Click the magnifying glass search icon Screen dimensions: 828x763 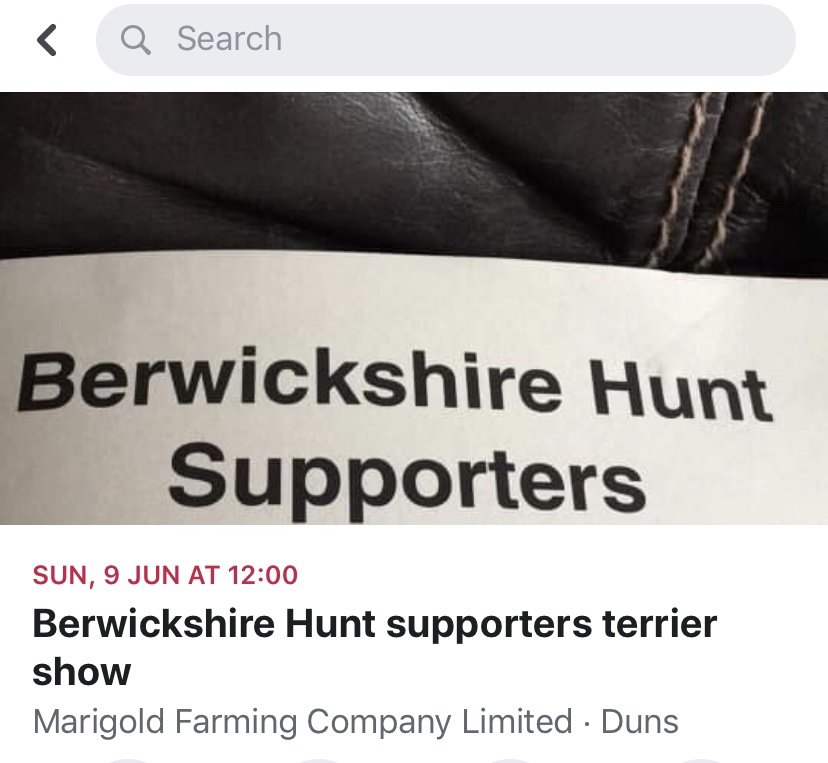[x=136, y=40]
